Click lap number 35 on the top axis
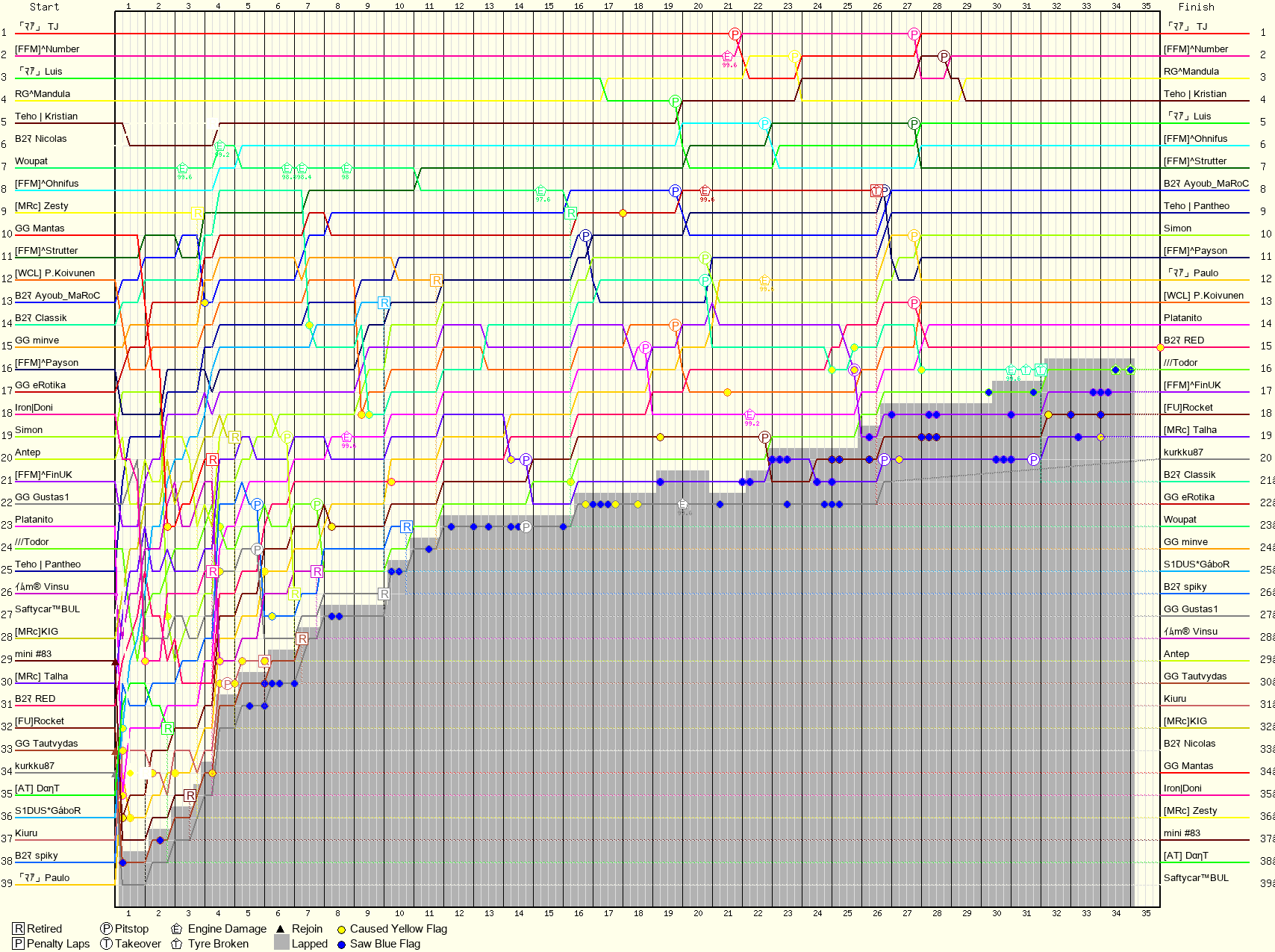The height and width of the screenshot is (952, 1275). [1146, 6]
